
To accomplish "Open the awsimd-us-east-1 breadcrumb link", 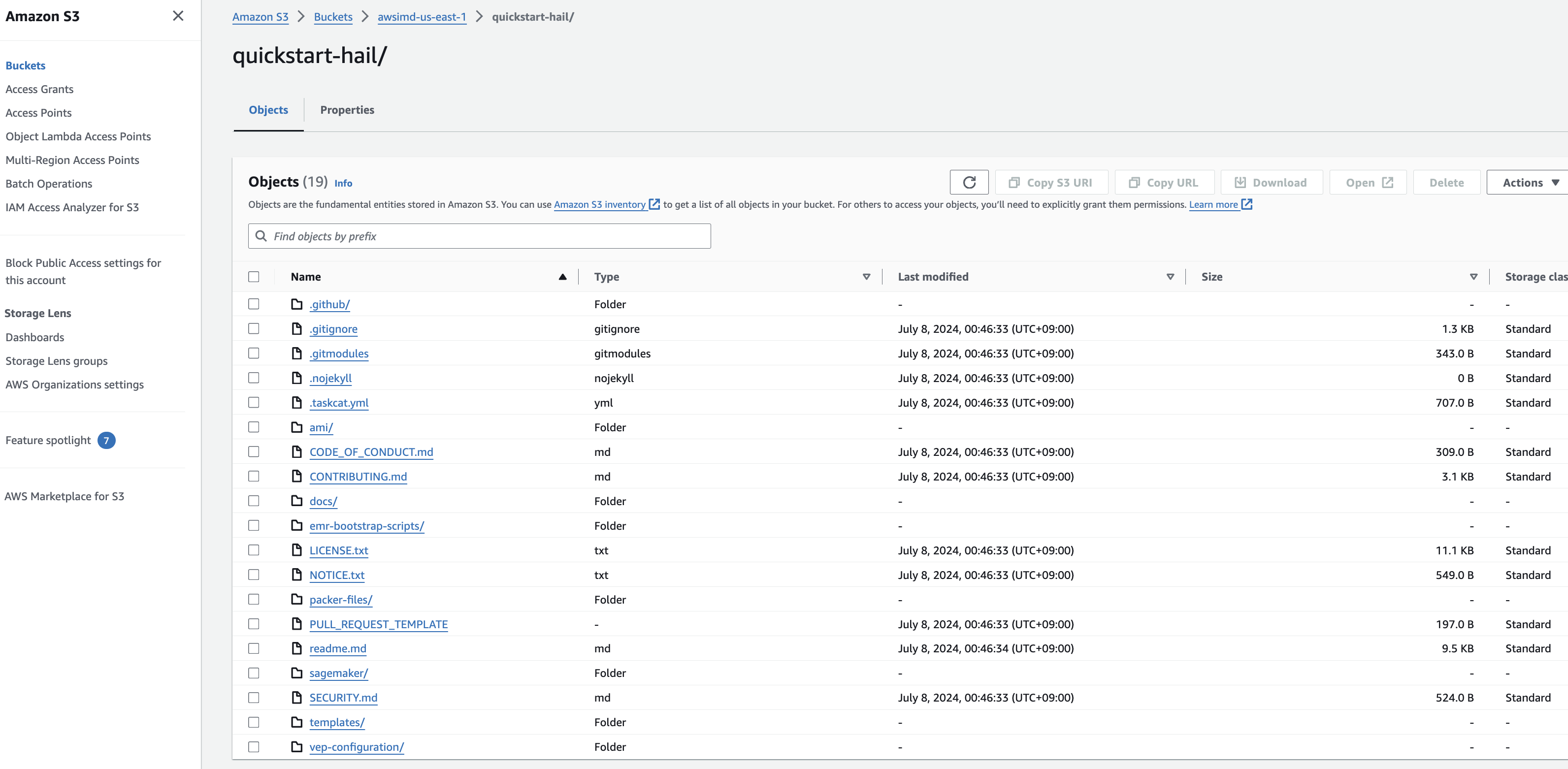I will [x=422, y=17].
